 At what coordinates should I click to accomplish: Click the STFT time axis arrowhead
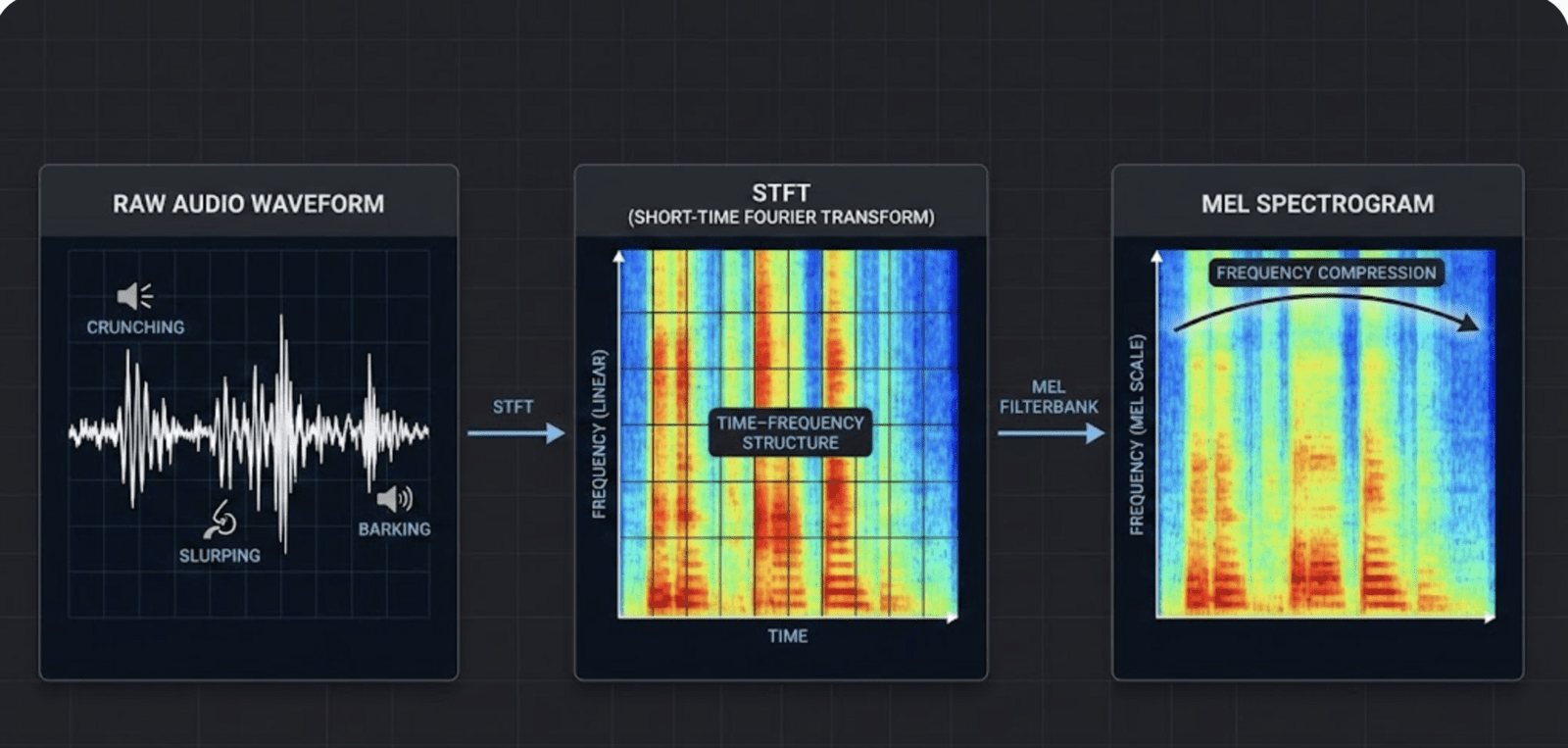[951, 618]
